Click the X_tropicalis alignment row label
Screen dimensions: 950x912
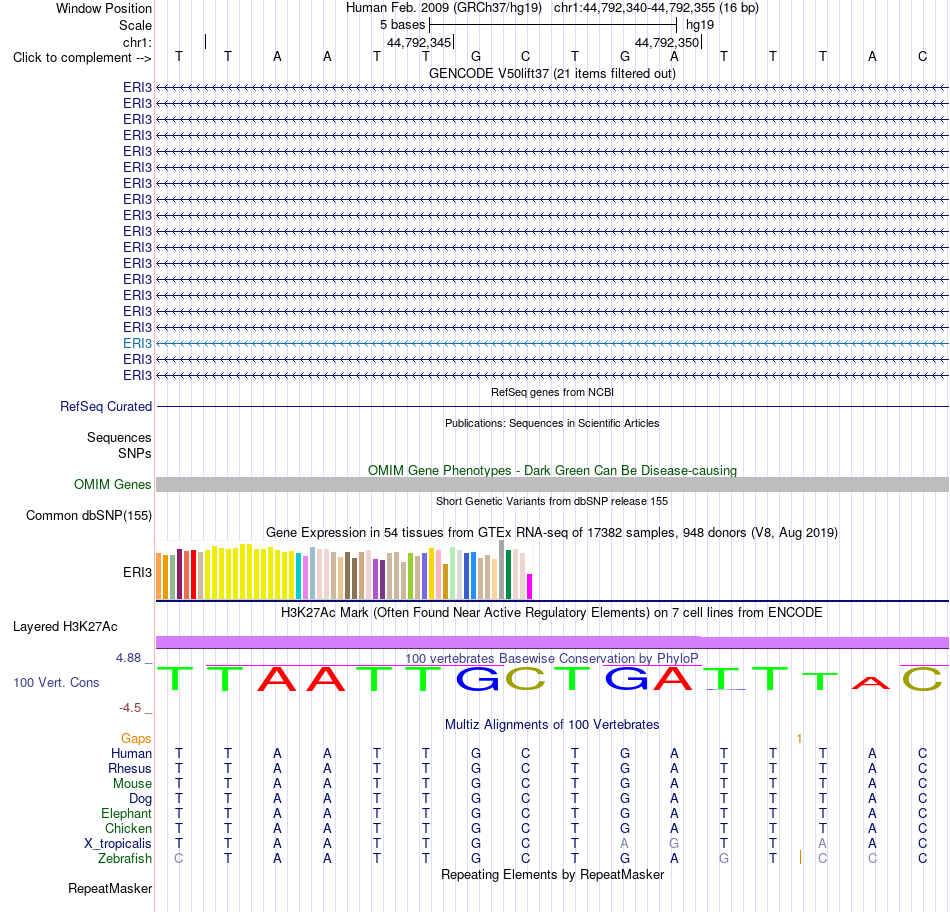click(x=118, y=844)
